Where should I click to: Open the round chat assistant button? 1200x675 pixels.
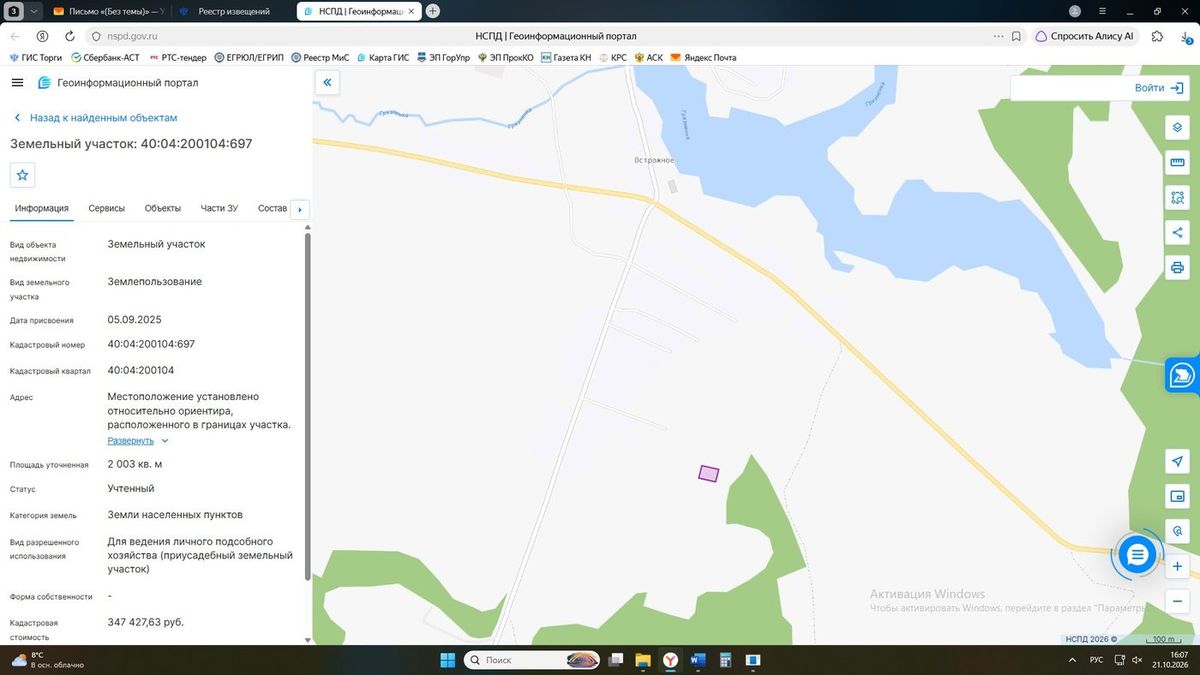pos(1136,555)
